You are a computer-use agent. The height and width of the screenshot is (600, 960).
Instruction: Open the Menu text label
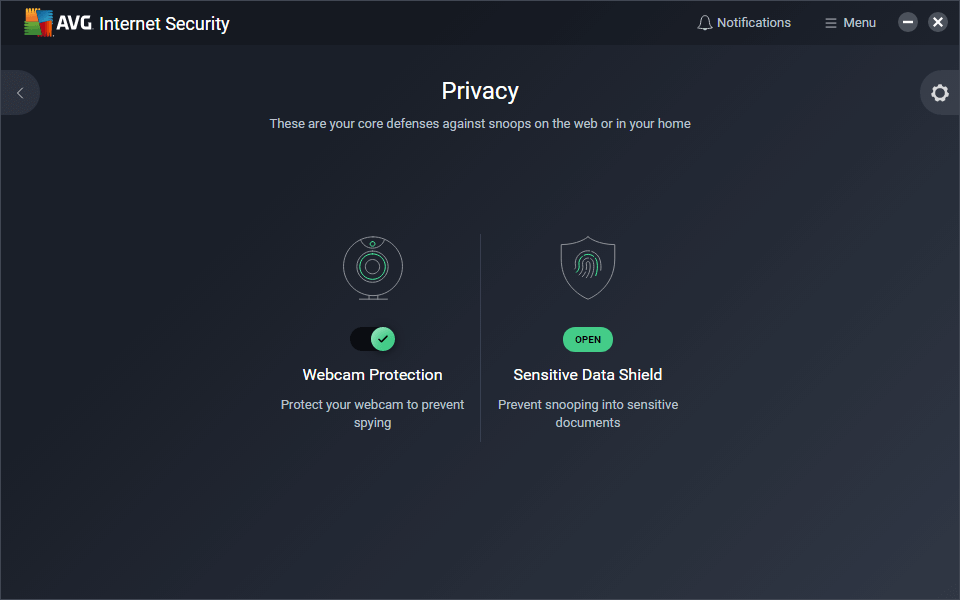tap(859, 23)
